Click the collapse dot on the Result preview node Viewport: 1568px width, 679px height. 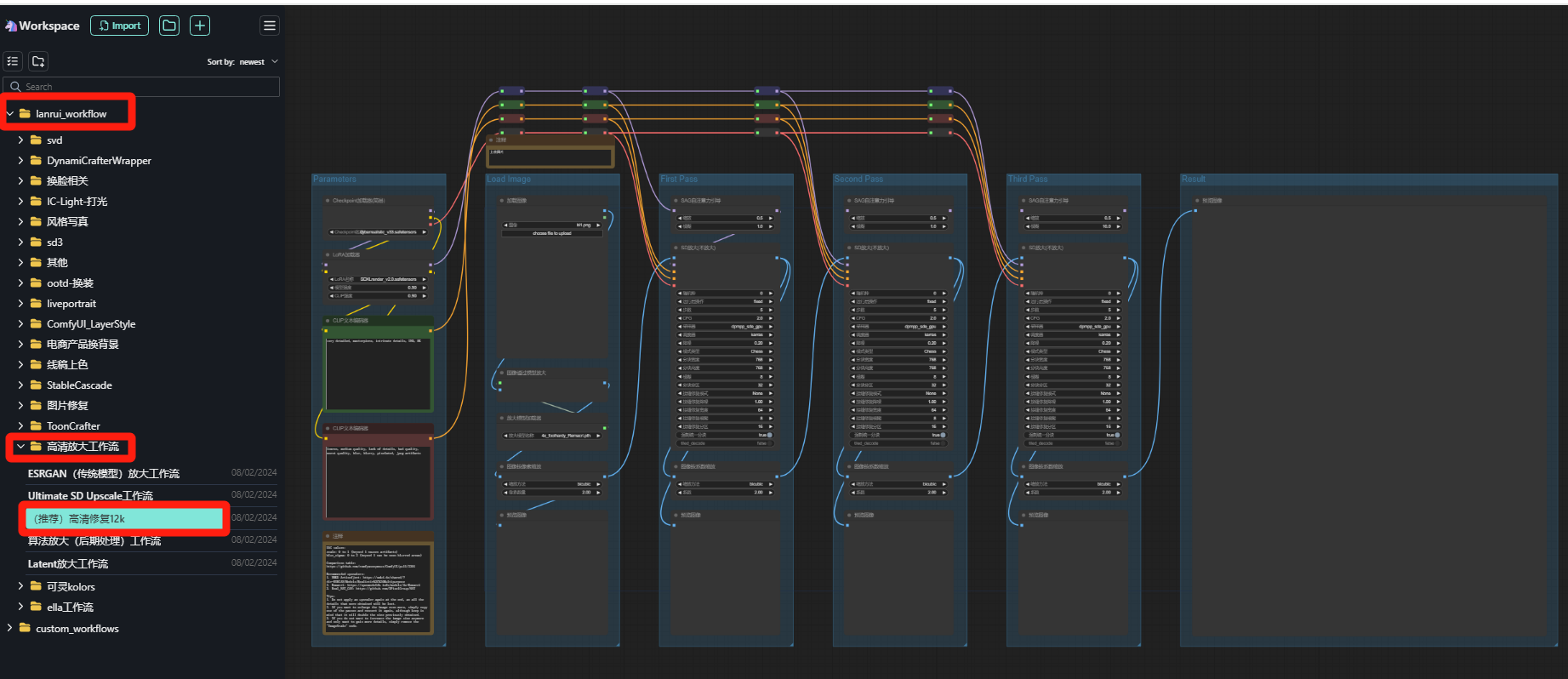click(1197, 201)
